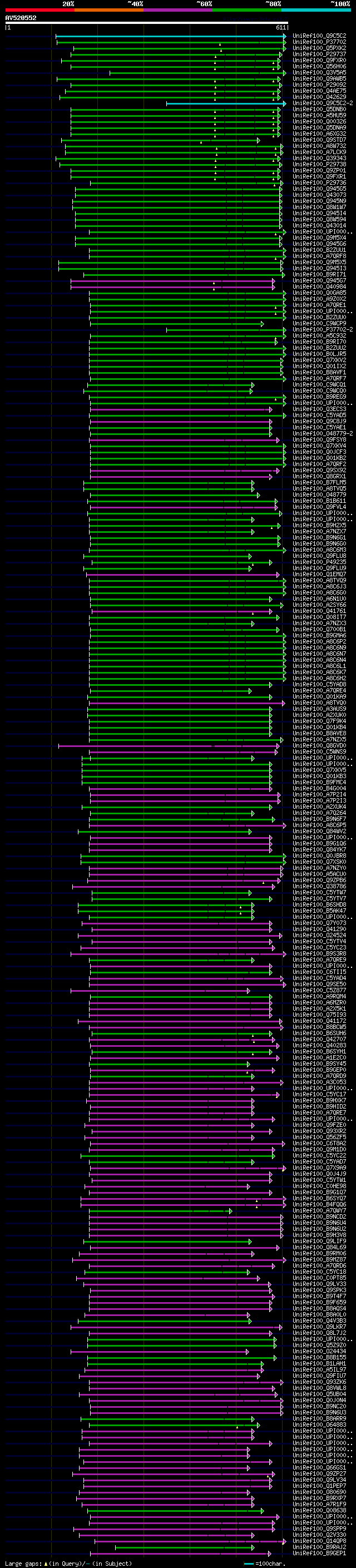The width and height of the screenshot is (356, 1568).
Task: Select hit label UniRef100_Q93ZK6
Action: click(x=319, y=1382)
